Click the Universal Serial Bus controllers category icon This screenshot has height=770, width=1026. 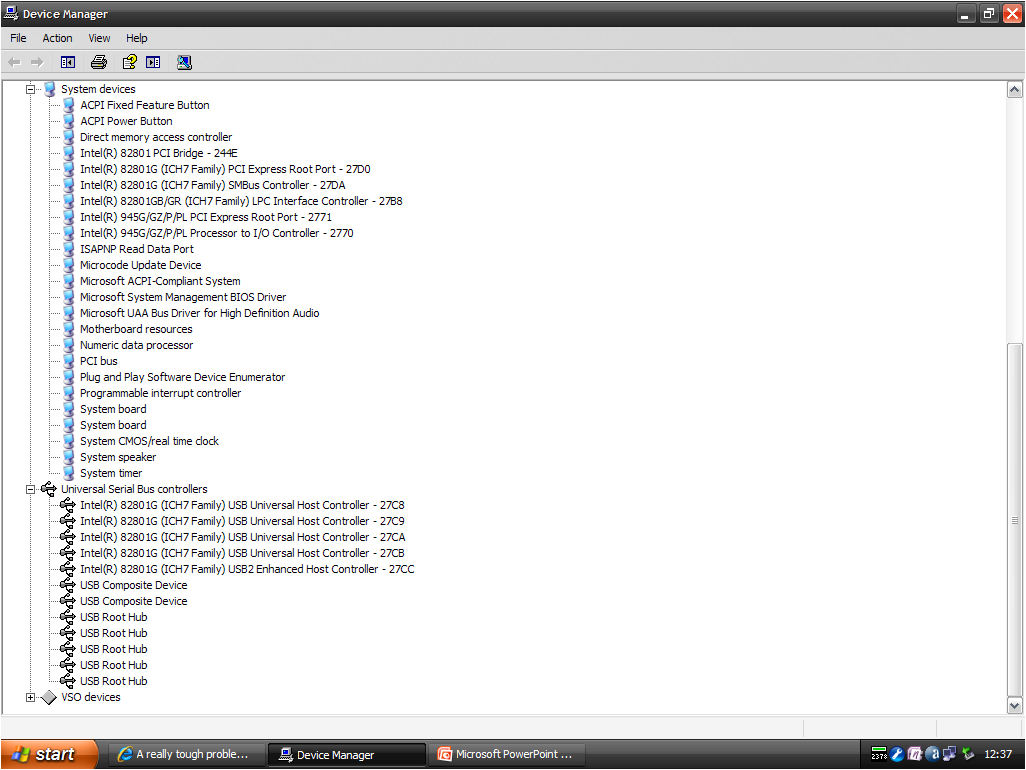point(49,489)
